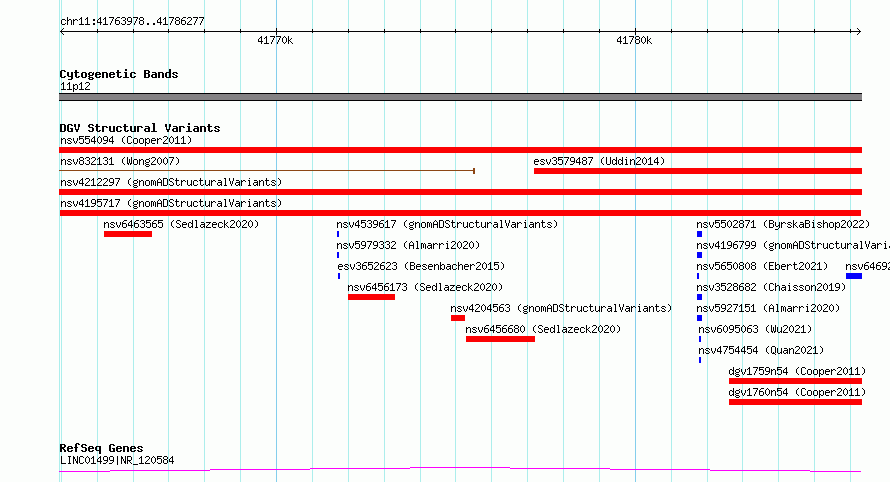Image resolution: width=890 pixels, height=482 pixels.
Task: Select the thin brown nsv832131 variant line
Action: [x=267, y=170]
